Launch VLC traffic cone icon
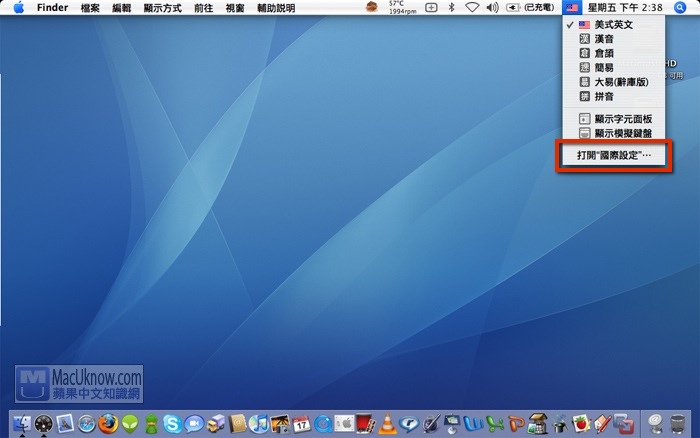Screen dimensions: 700x438 387,423
